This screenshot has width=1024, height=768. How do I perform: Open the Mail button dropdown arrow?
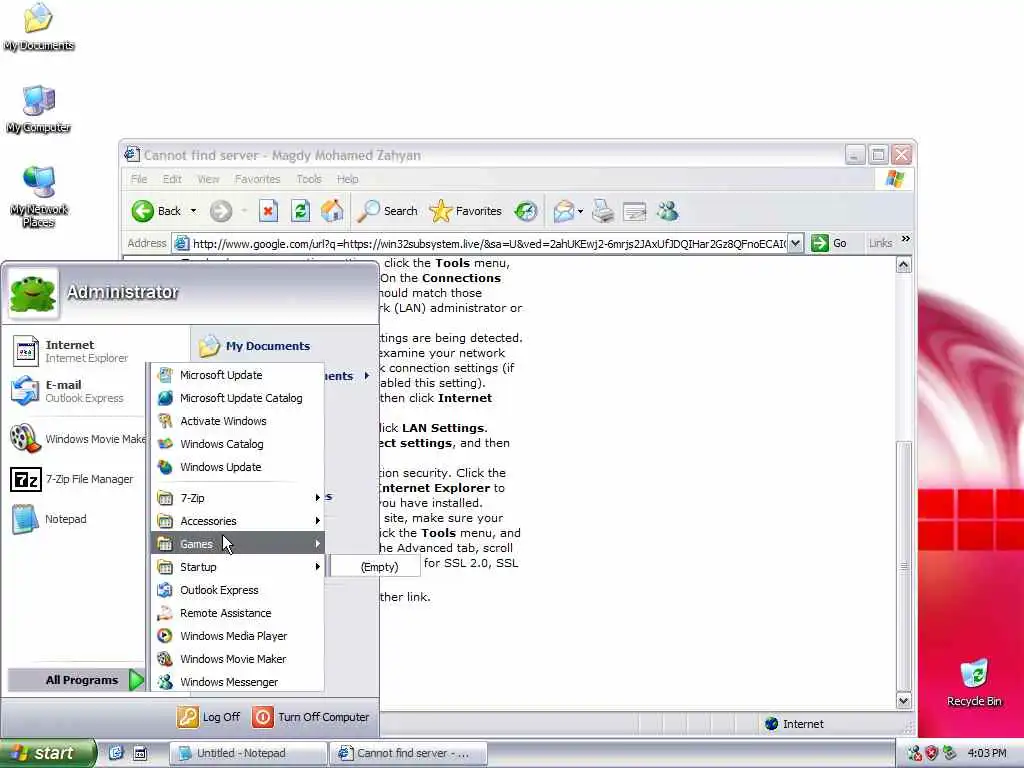click(580, 211)
